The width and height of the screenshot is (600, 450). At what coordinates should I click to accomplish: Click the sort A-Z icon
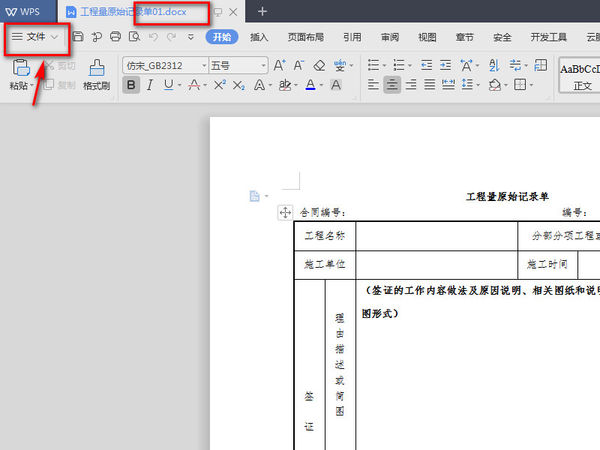(494, 65)
